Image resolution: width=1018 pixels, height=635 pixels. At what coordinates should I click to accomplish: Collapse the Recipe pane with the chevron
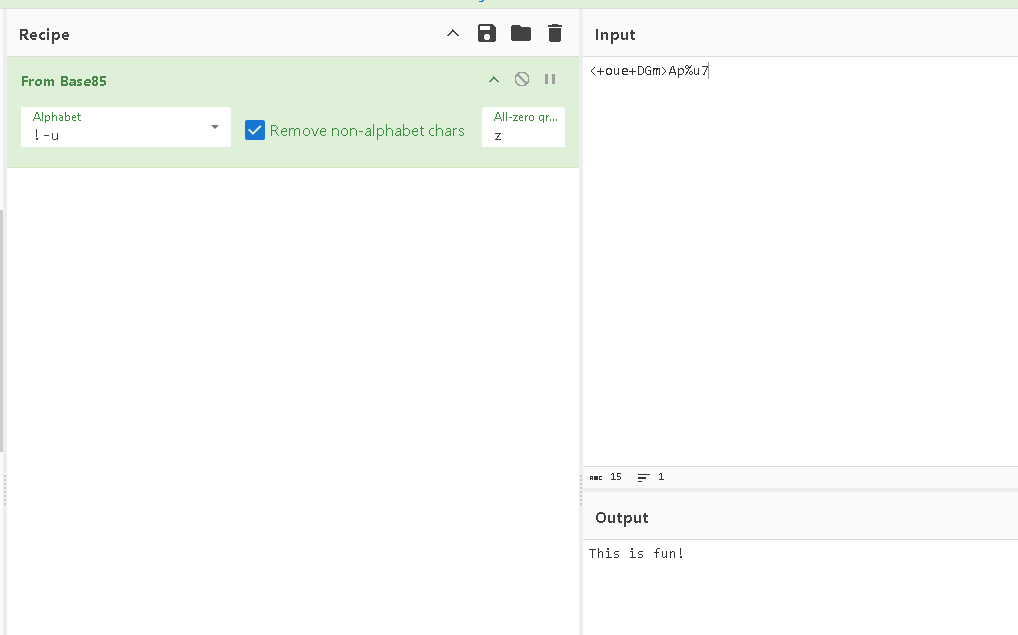tap(453, 34)
